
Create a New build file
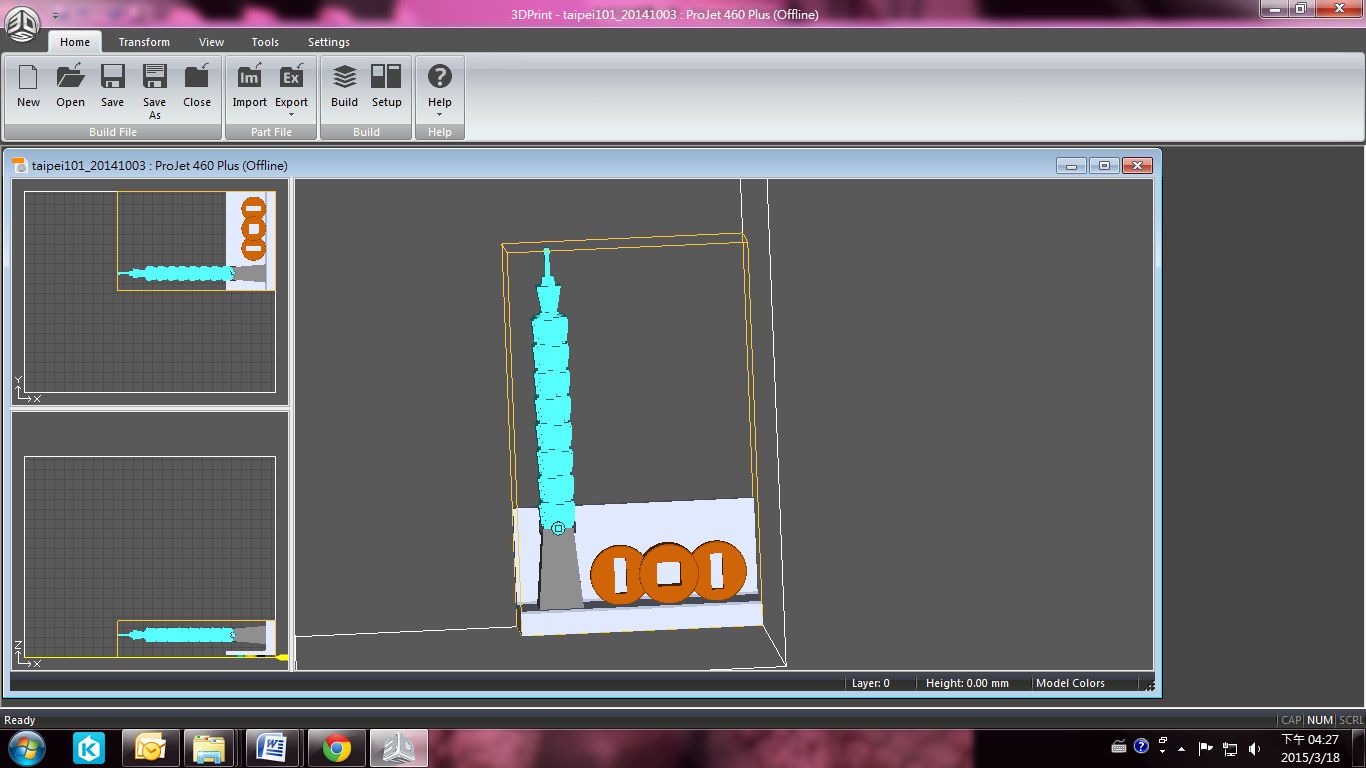point(28,86)
